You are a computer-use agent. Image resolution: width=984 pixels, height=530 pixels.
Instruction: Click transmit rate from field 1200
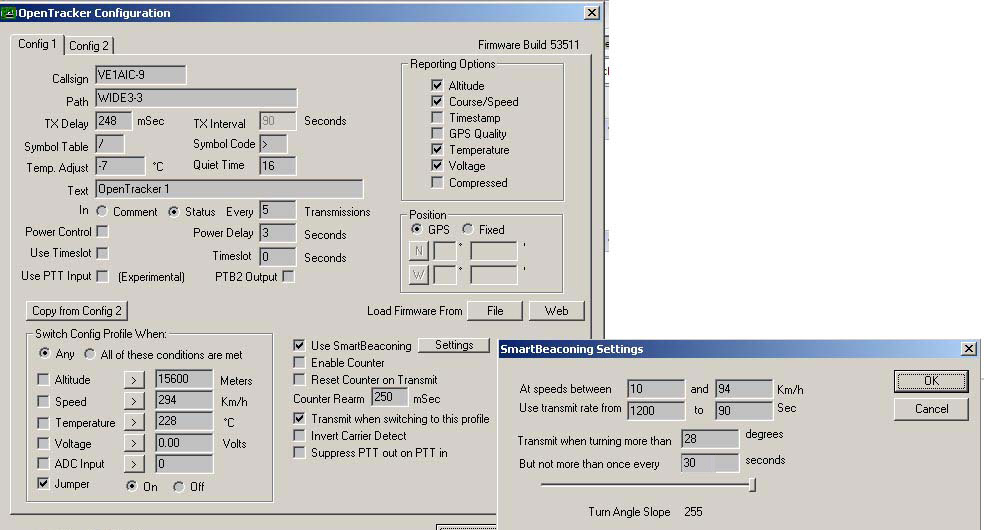(656, 410)
